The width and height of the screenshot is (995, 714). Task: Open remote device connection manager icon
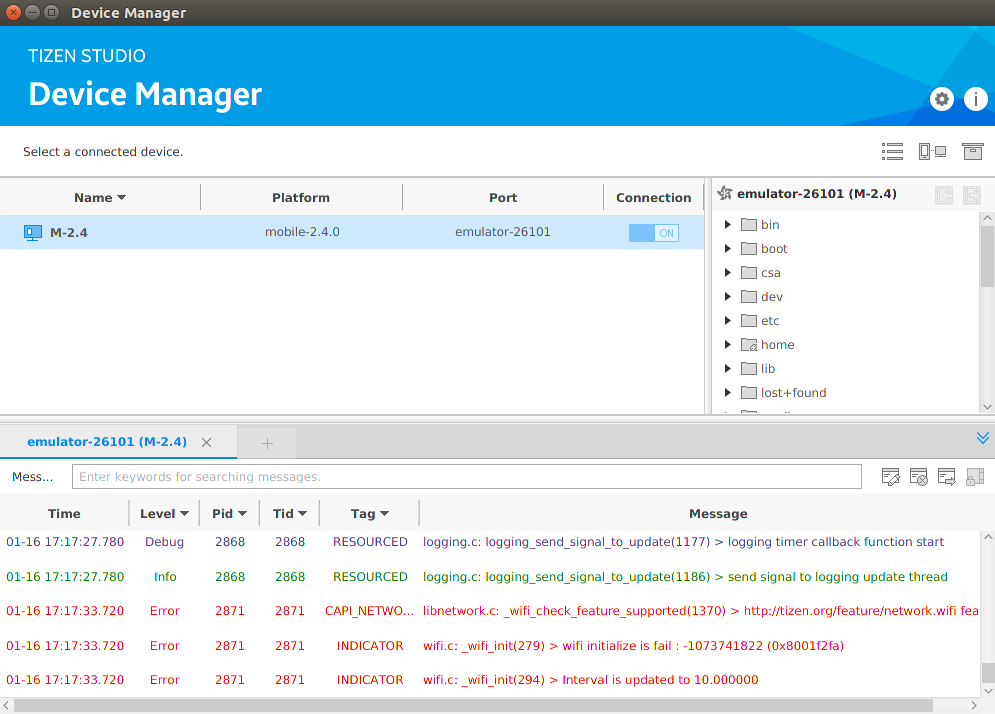point(932,152)
